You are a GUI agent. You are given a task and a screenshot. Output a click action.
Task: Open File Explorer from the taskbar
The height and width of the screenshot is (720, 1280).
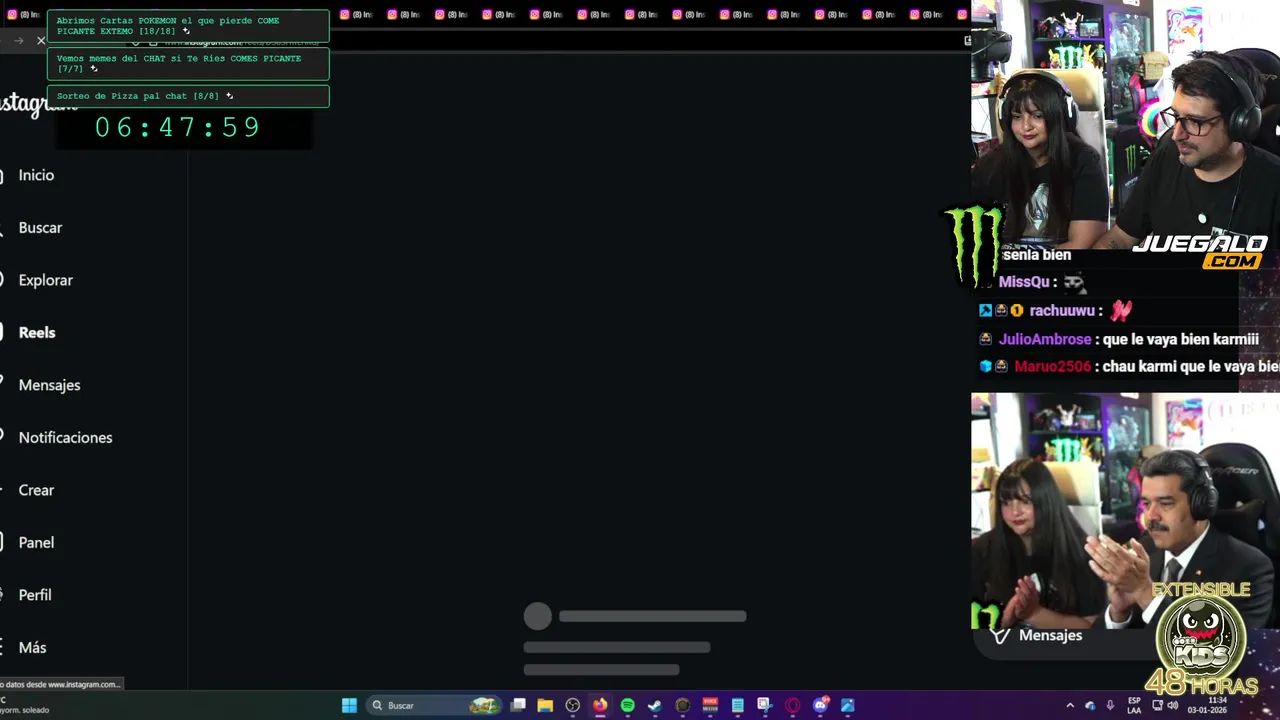click(545, 705)
